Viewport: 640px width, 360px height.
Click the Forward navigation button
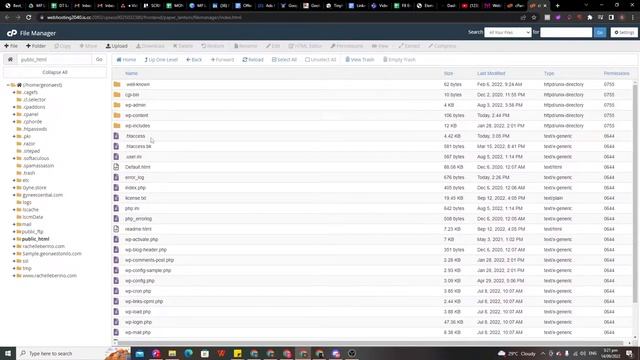point(222,60)
